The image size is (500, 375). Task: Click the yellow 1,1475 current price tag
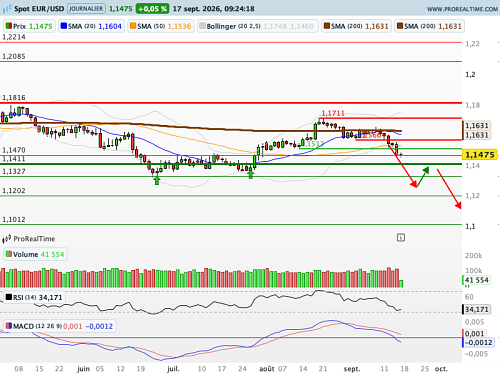point(480,155)
